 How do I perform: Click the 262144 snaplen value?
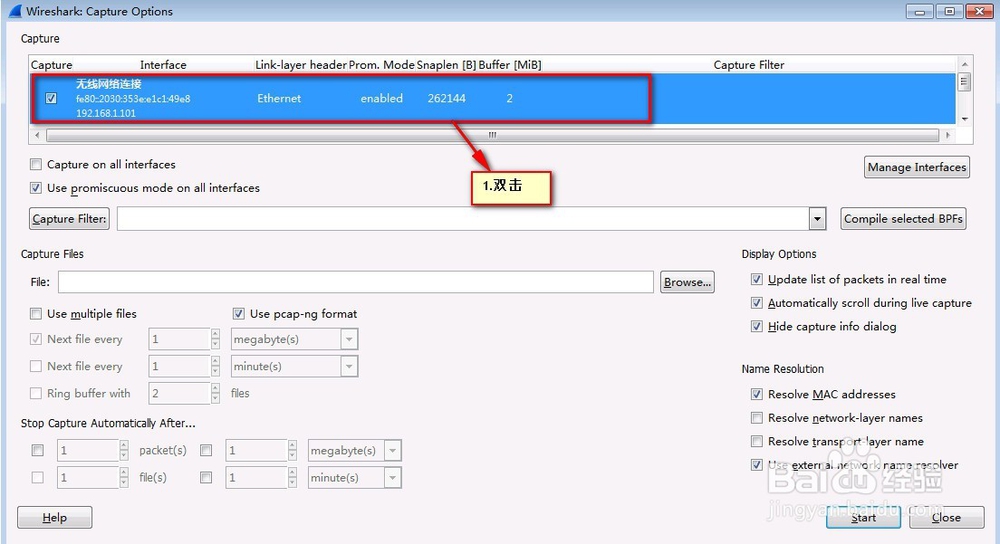(446, 98)
